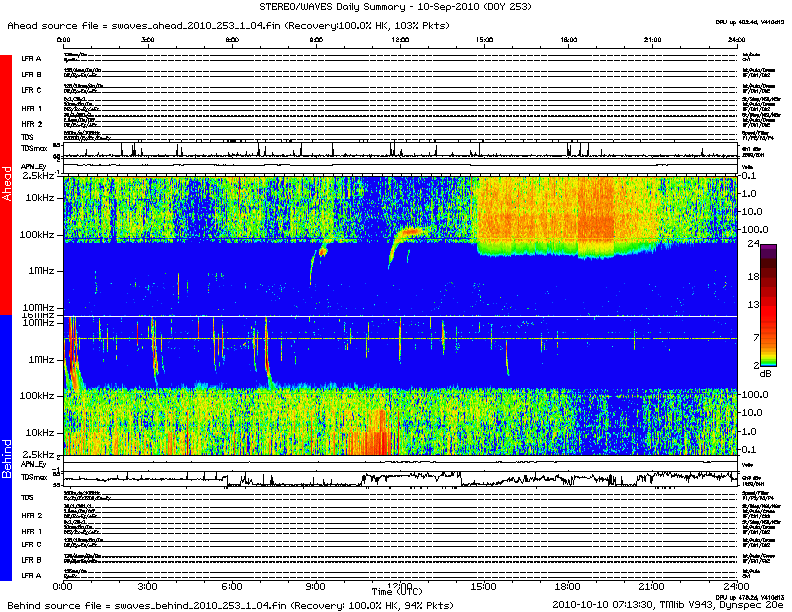Click the HFR 1 label in Ahead panel
Viewport: 792px width, 612px height.
coord(32,107)
